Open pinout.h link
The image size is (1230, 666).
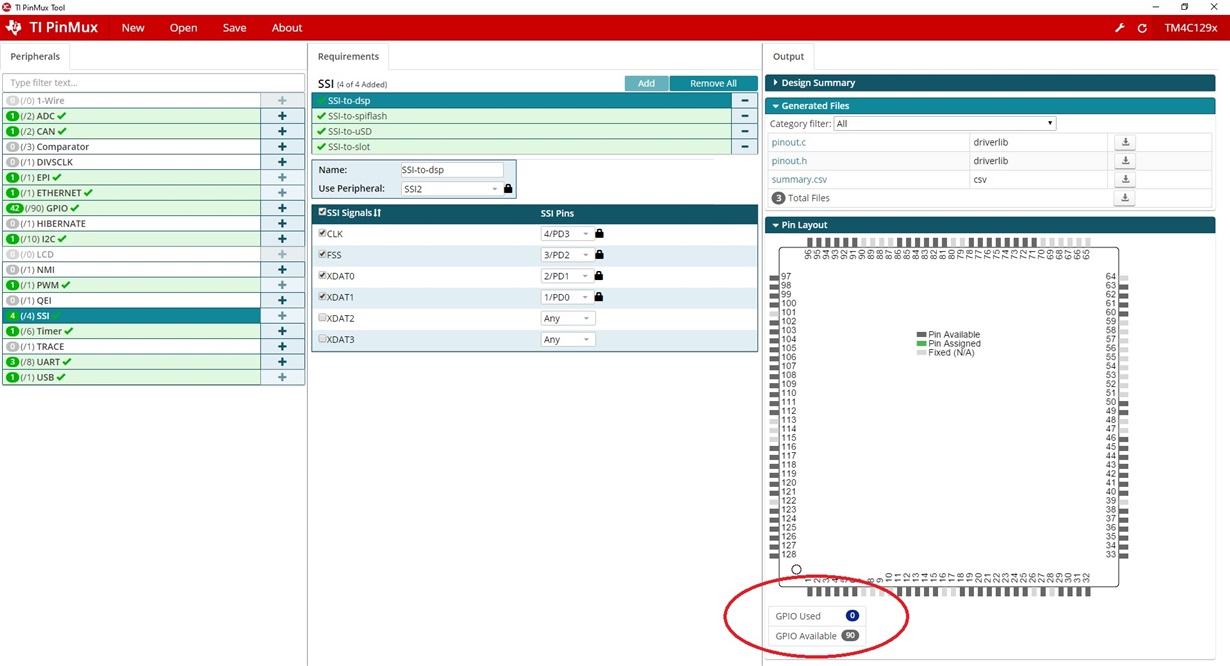[x=788, y=161]
